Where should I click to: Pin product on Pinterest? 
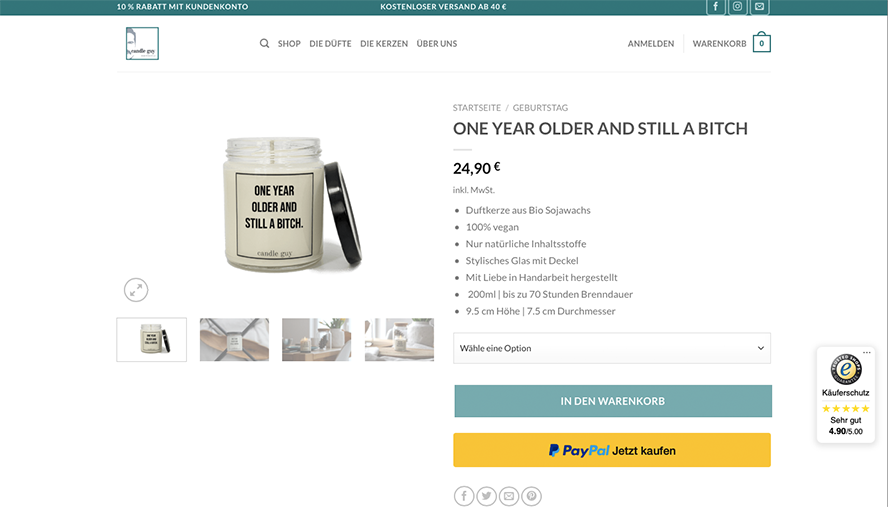532,496
